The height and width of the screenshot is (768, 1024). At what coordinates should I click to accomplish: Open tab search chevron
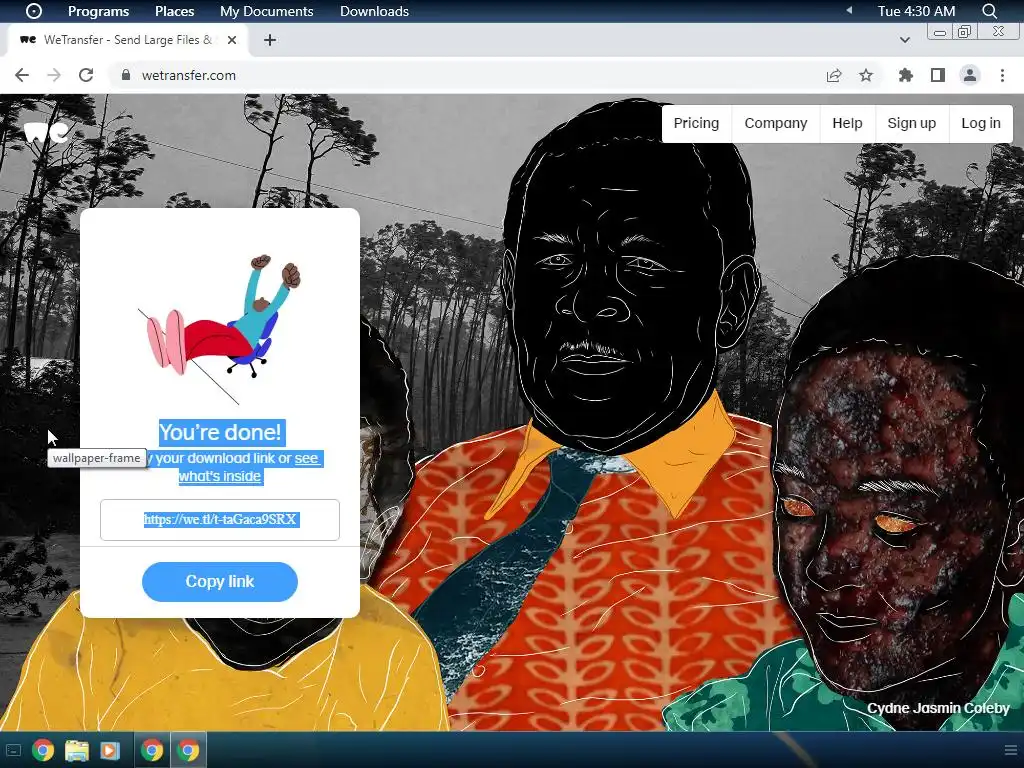tap(904, 40)
